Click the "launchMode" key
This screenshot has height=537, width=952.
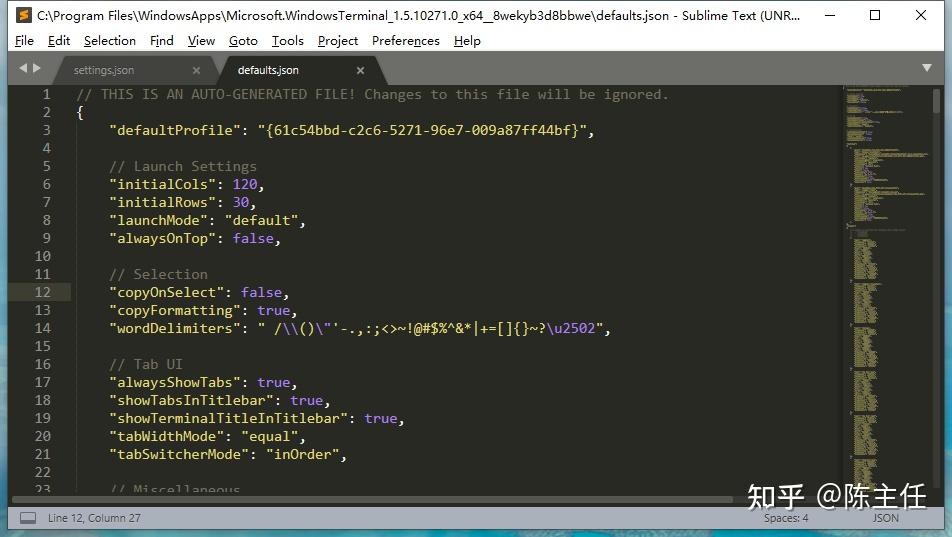(158, 221)
